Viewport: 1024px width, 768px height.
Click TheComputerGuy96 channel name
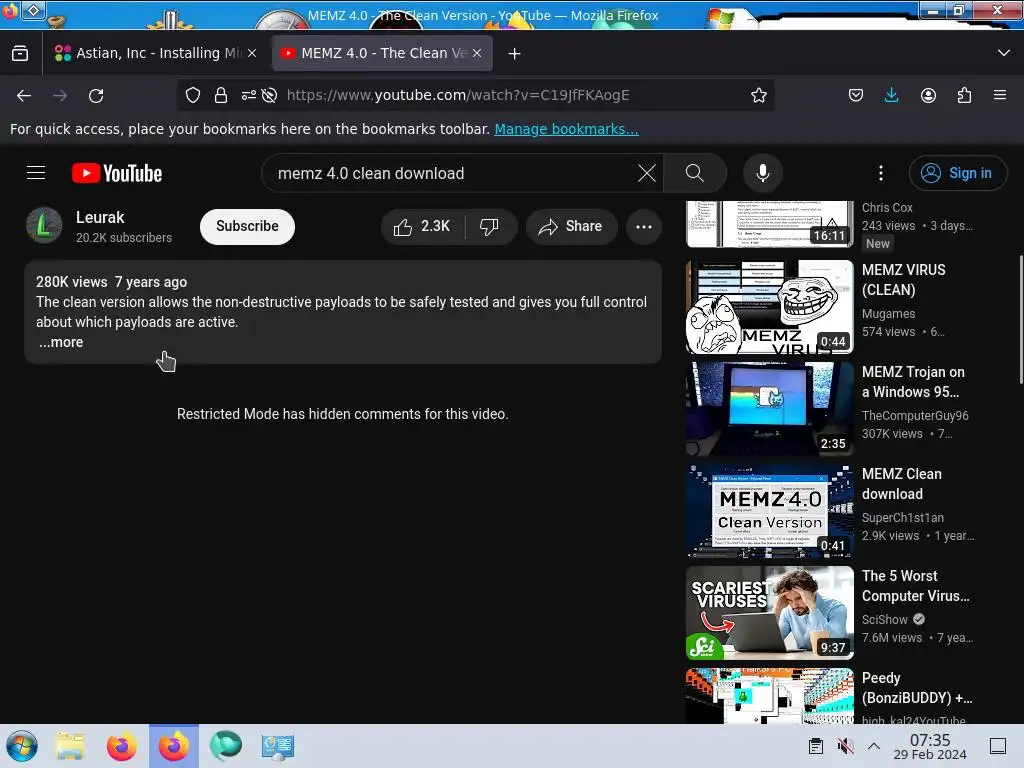point(915,416)
